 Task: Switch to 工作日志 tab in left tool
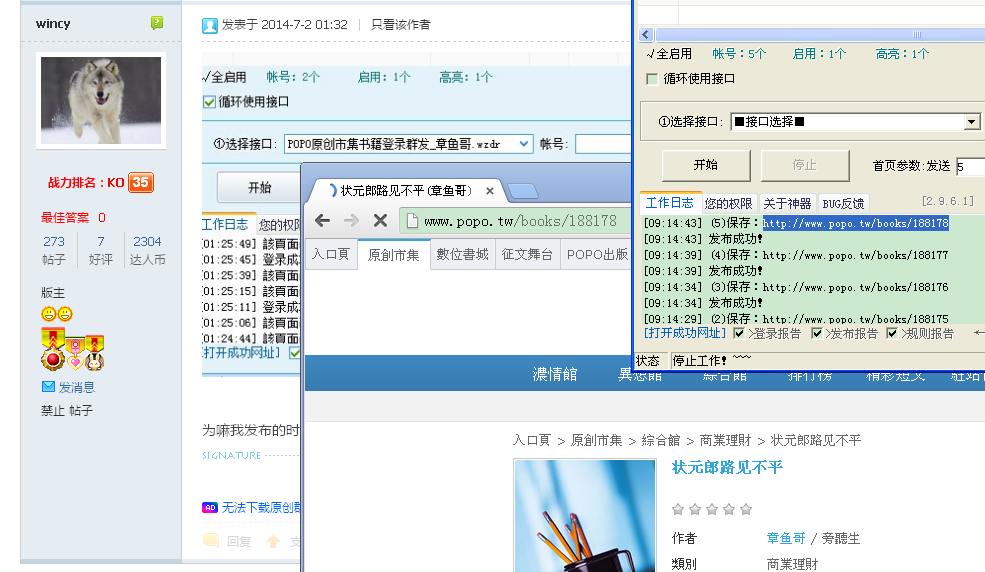[224, 224]
